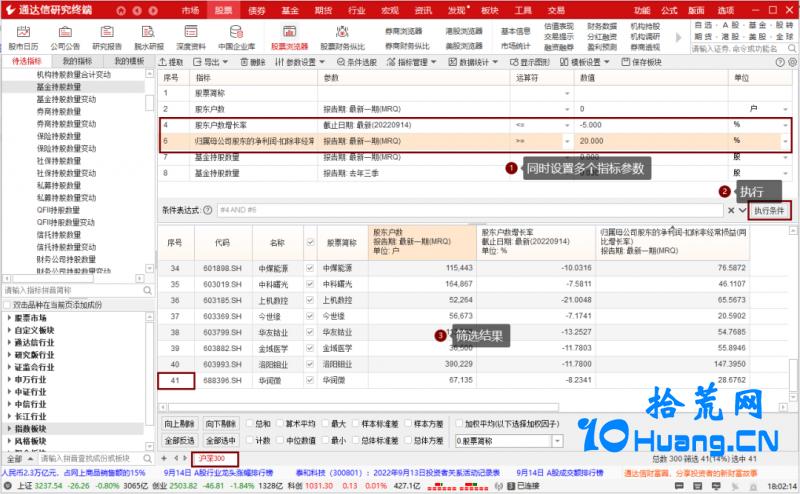Click the indicator list vertical scrollbar
The image size is (800, 494).
tap(149, 102)
